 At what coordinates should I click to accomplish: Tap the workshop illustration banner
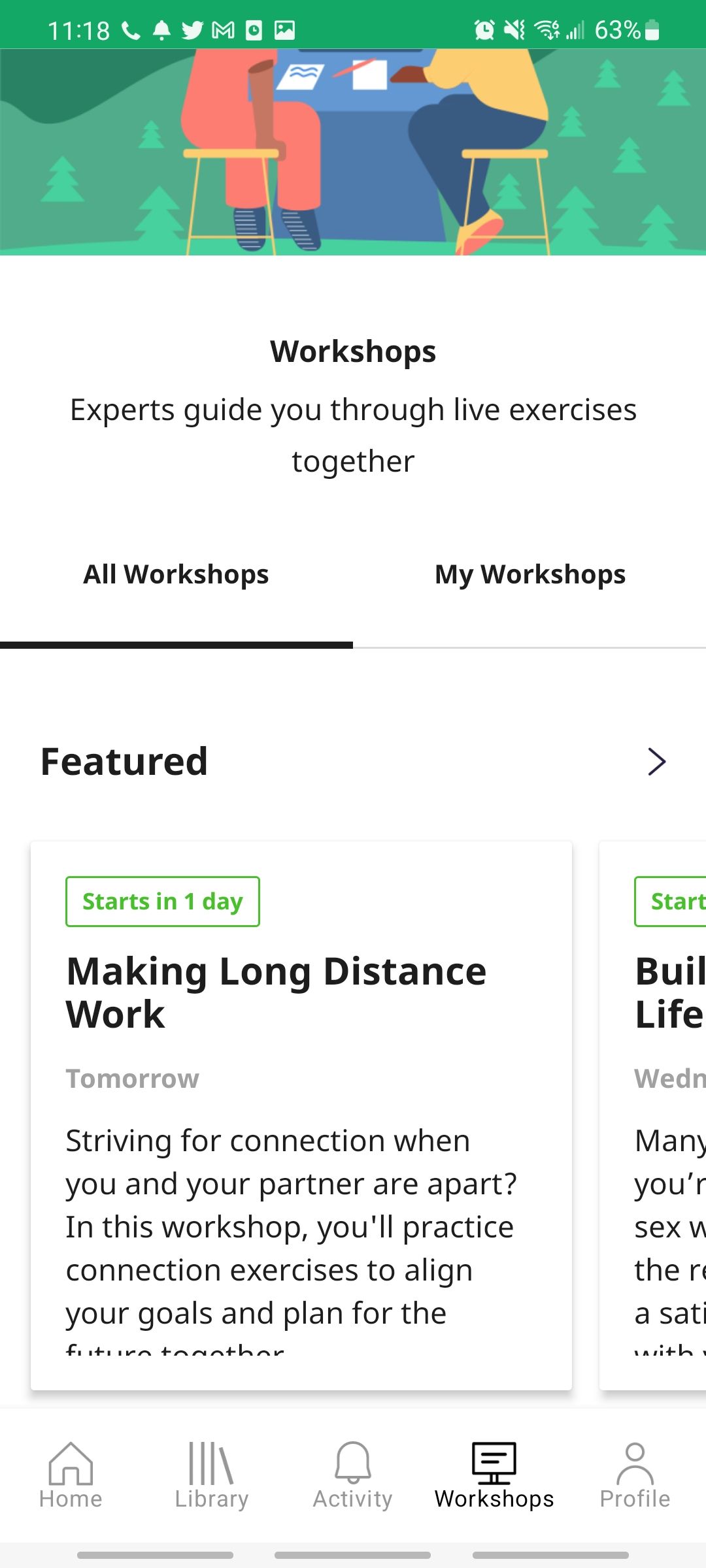coord(353,152)
